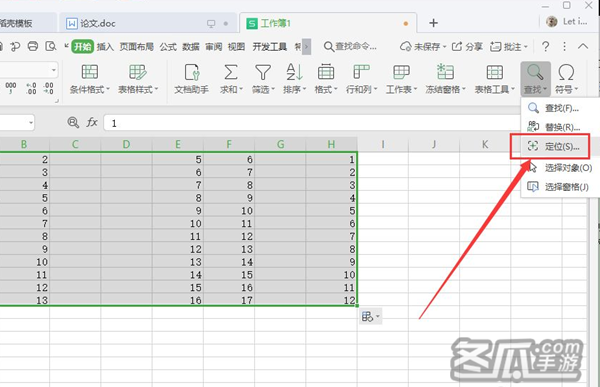Expand the 工作表 worksheet dropdown
600x387 pixels.
pyautogui.click(x=401, y=79)
